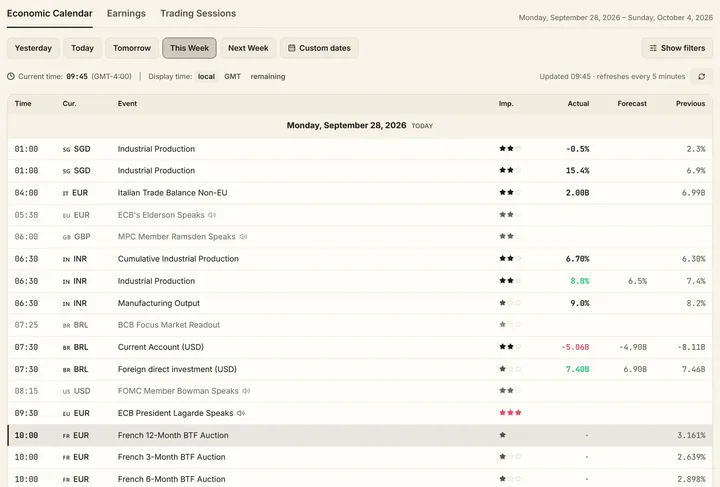The height and width of the screenshot is (487, 720).
Task: Click the Imp. column header
Action: tap(506, 104)
